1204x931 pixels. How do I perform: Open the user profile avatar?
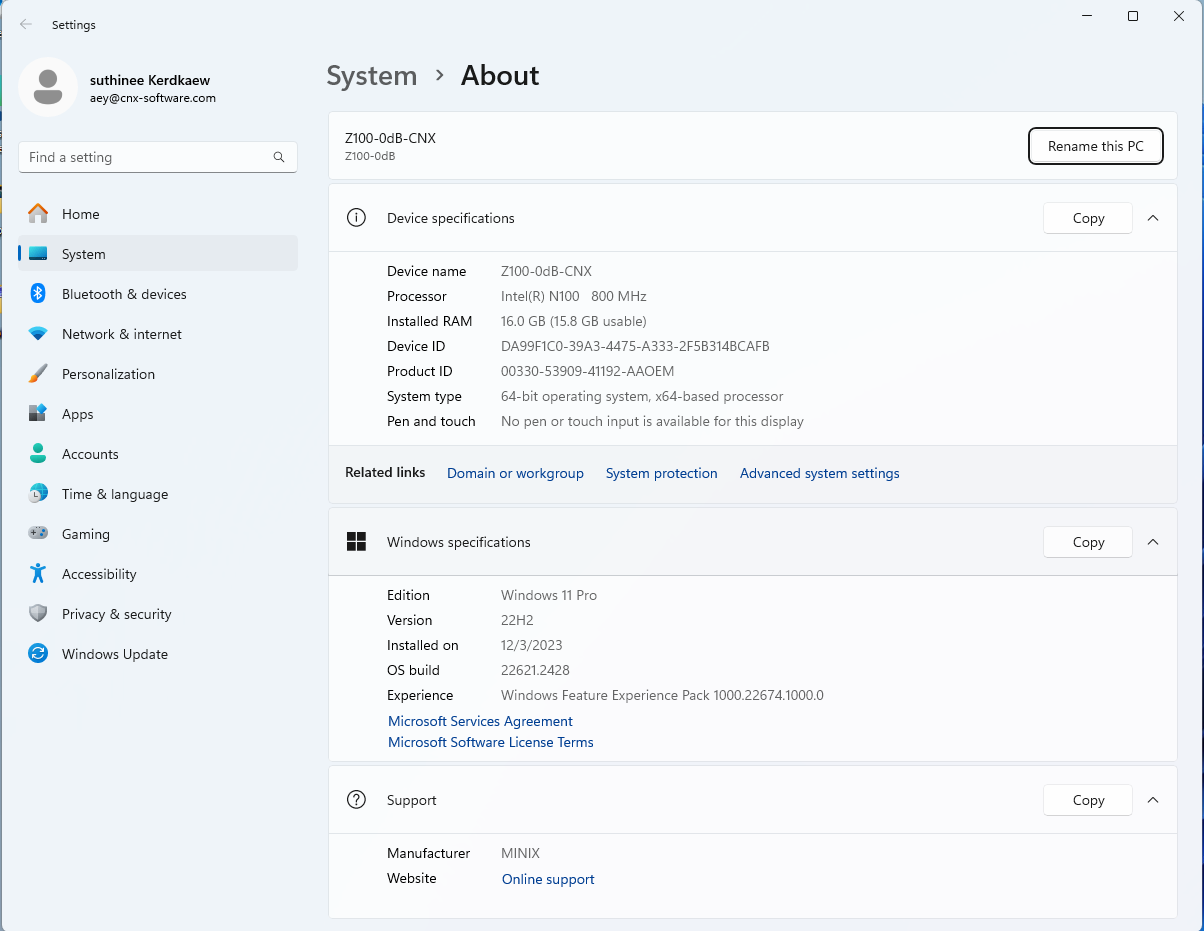[48, 88]
